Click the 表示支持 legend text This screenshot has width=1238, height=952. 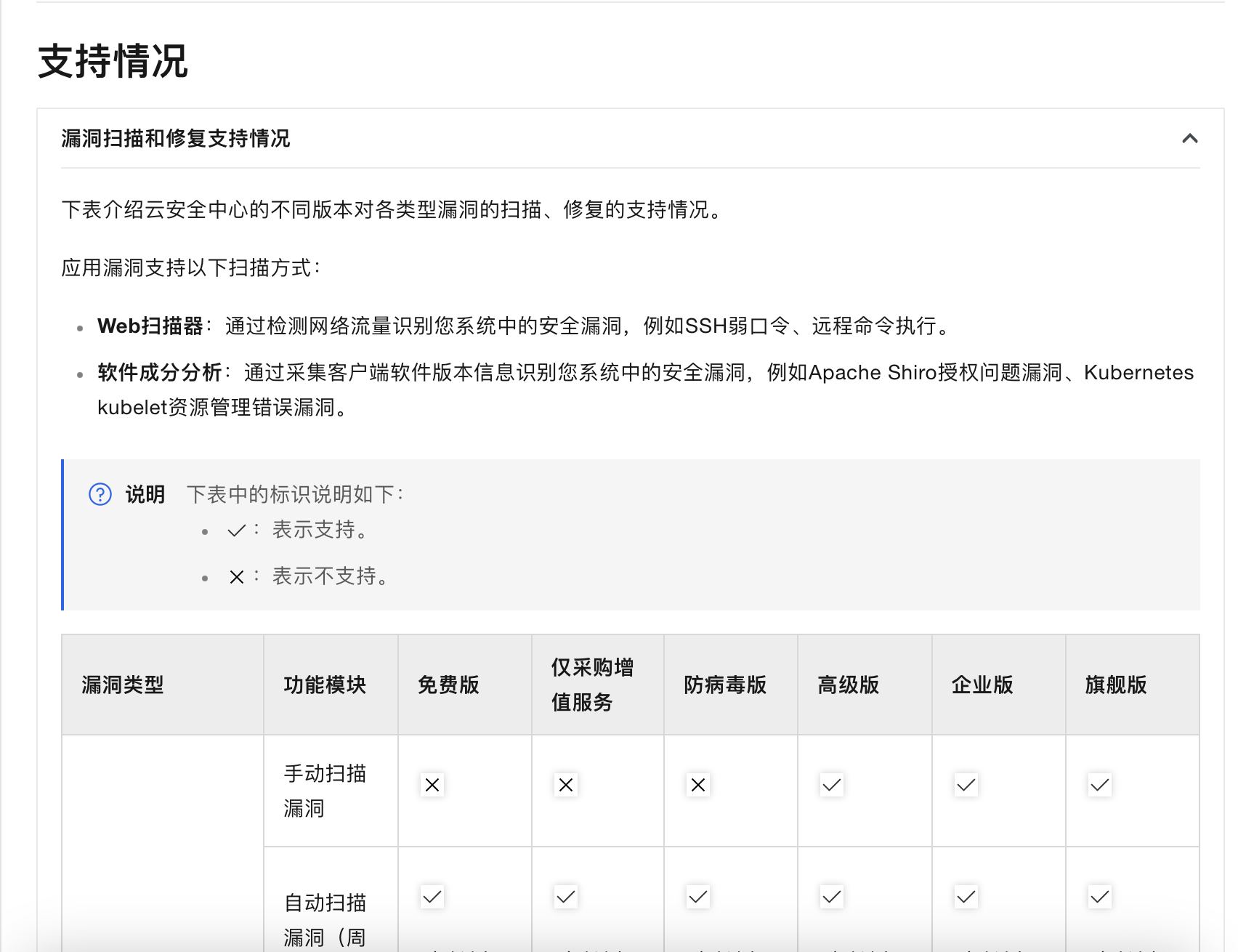[320, 530]
